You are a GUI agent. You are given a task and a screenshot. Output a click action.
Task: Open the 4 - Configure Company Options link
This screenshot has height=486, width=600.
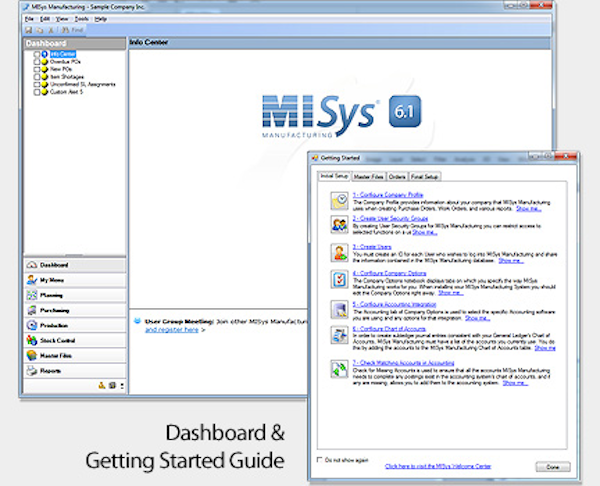(389, 273)
